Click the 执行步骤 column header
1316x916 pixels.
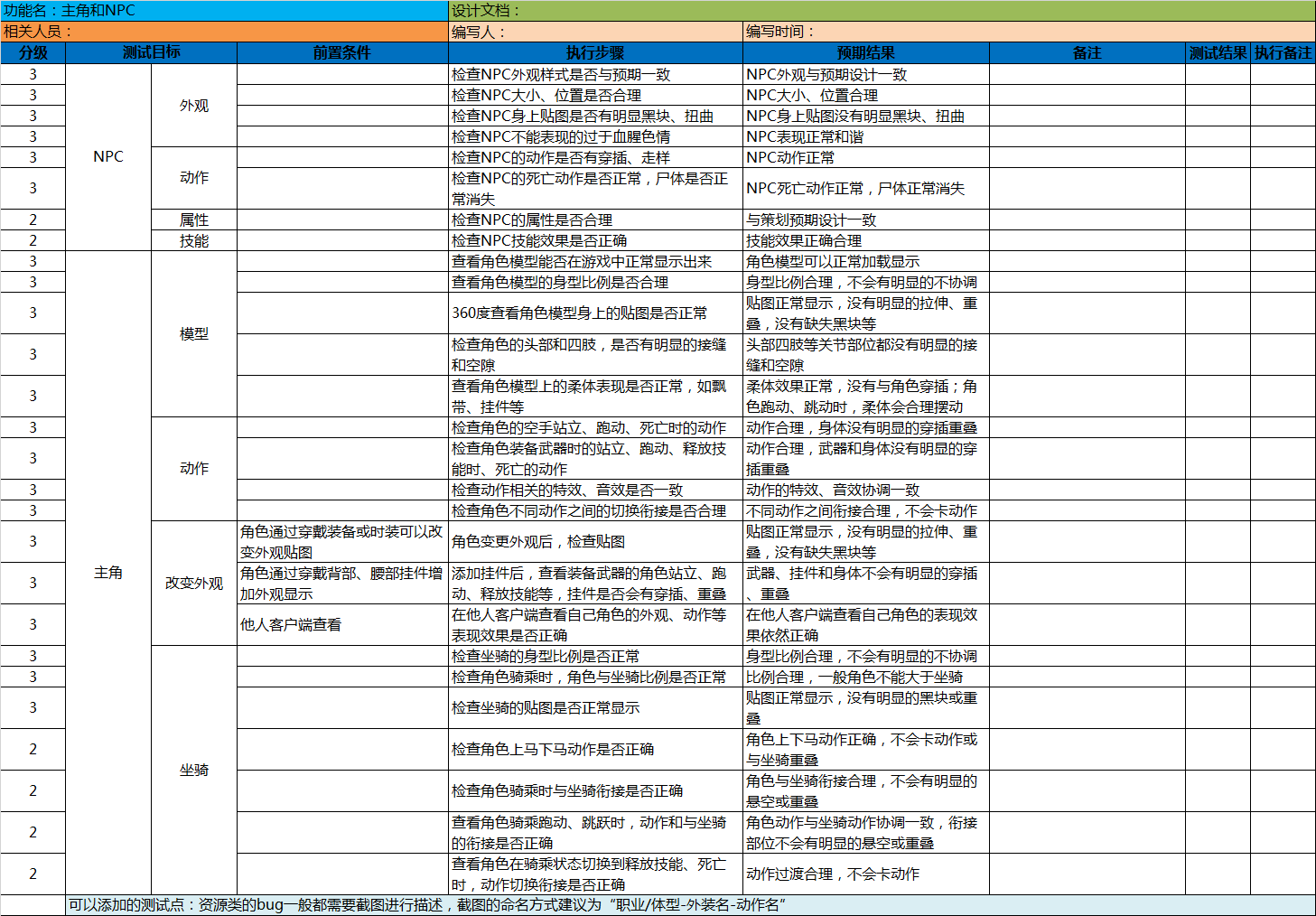point(595,52)
